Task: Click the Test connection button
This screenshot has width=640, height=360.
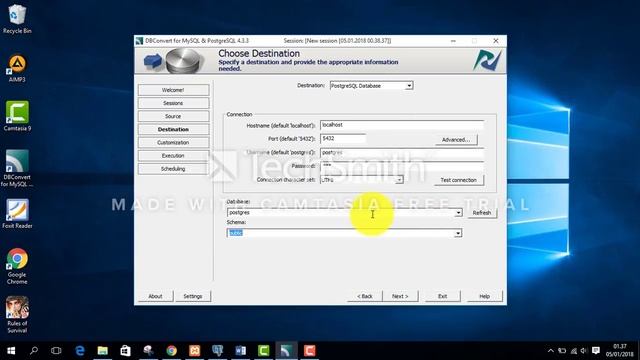Action: (458, 180)
